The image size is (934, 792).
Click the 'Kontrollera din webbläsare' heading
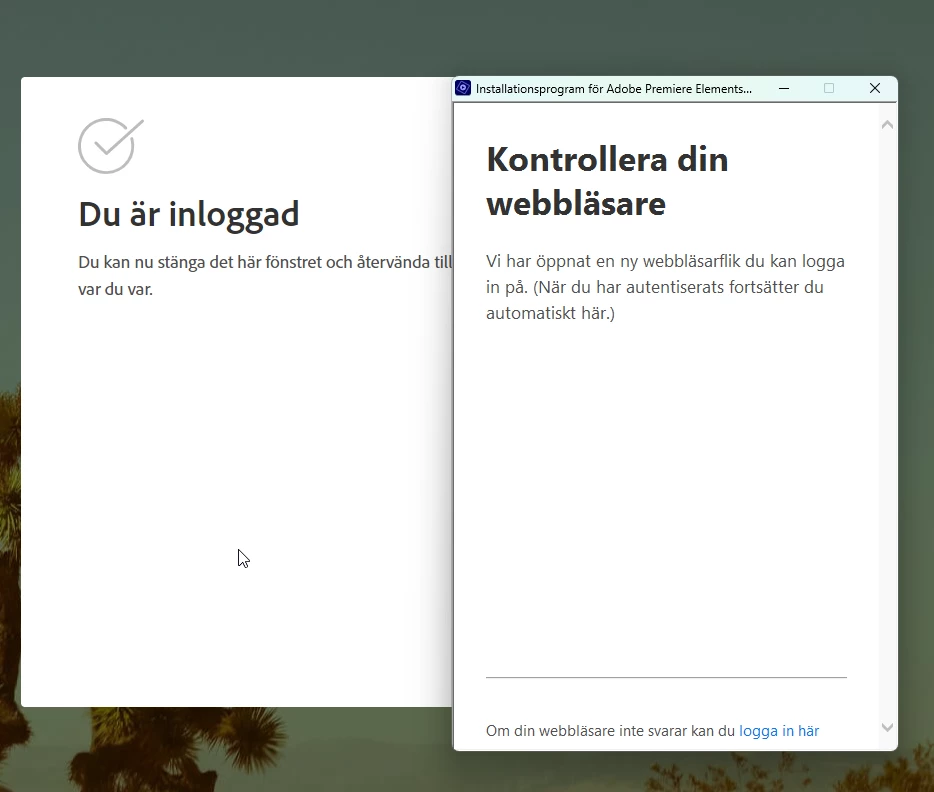[607, 182]
